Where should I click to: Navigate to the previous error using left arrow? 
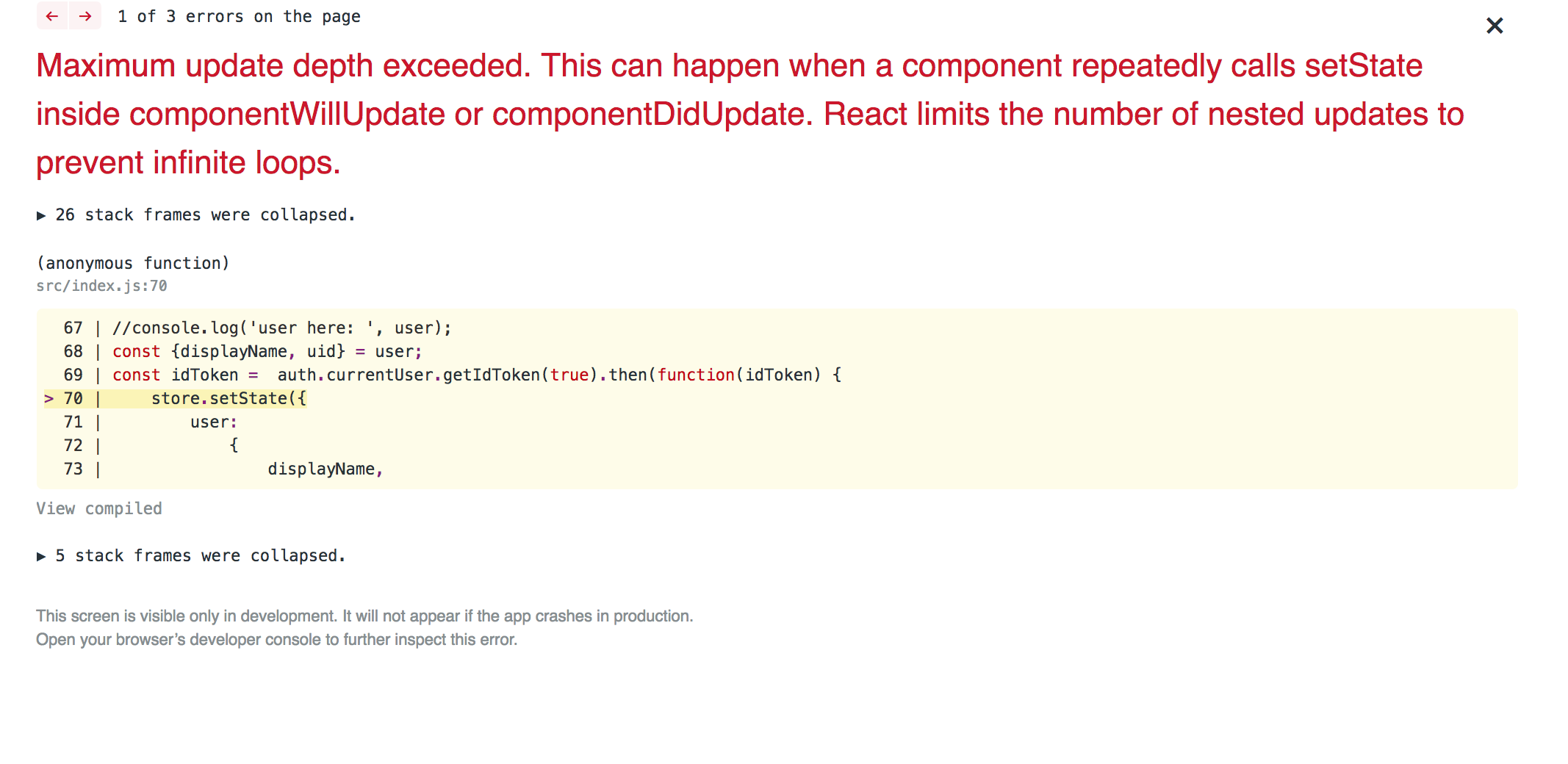click(x=51, y=16)
